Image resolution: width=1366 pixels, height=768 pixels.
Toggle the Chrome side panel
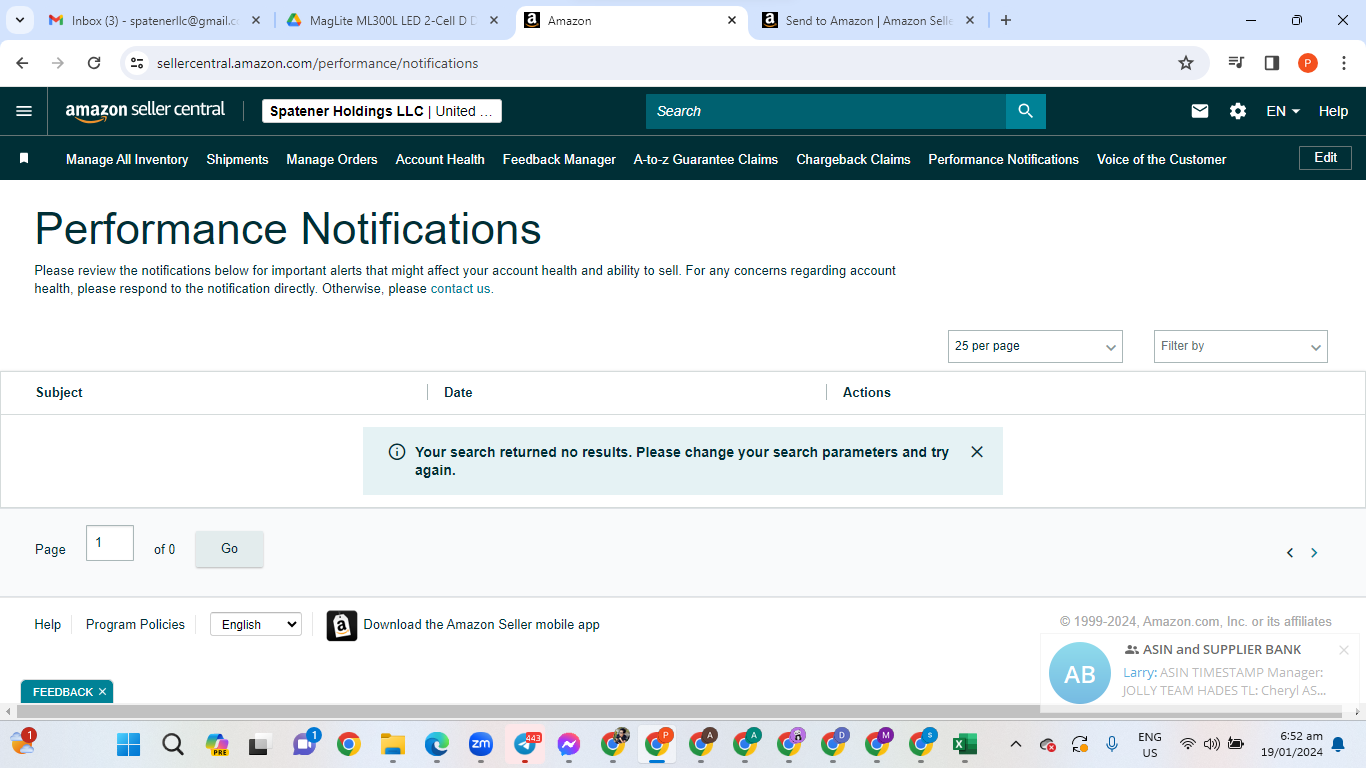point(1272,63)
